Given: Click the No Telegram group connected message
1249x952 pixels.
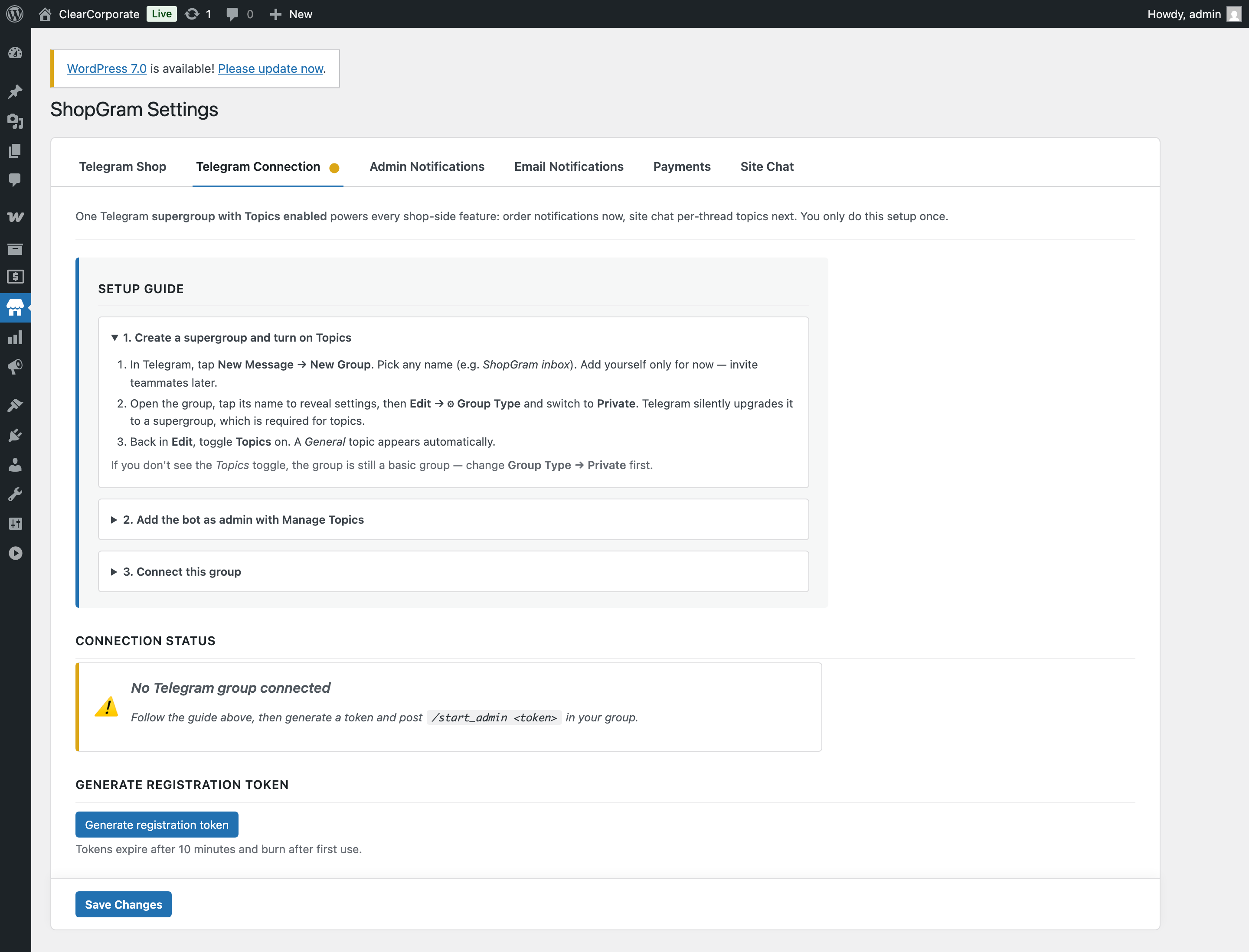Looking at the screenshot, I should pos(231,688).
